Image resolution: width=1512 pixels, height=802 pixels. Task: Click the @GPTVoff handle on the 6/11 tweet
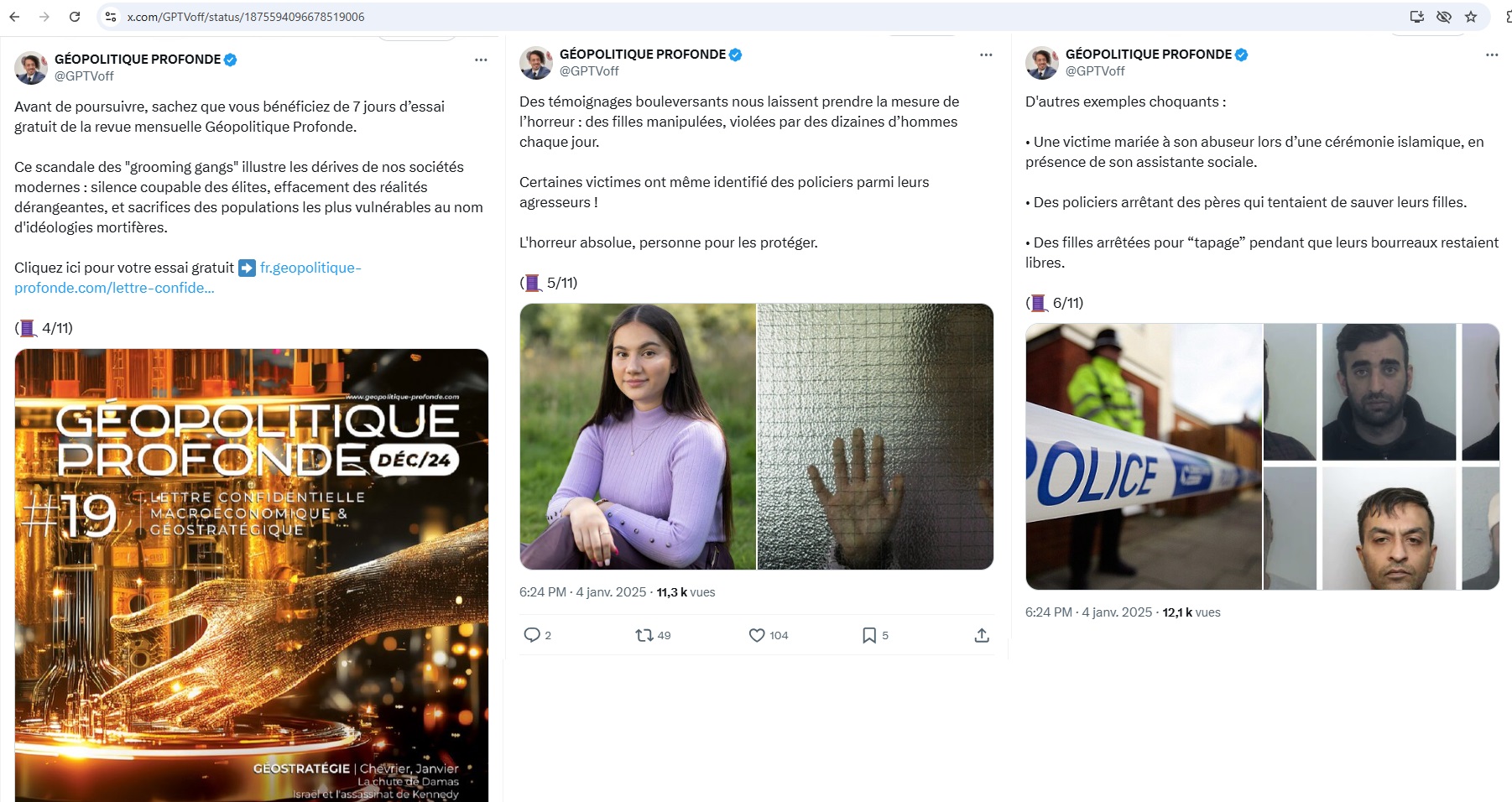[x=1095, y=71]
